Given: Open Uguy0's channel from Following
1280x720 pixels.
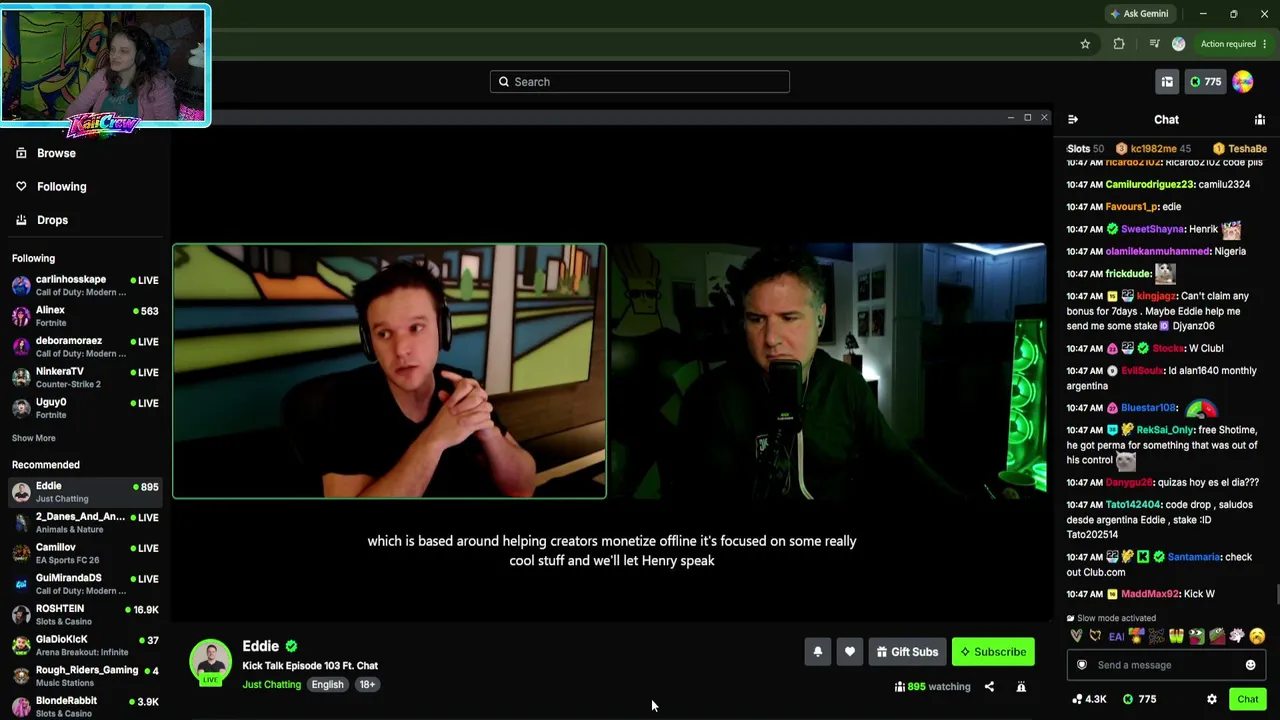Looking at the screenshot, I should click(x=85, y=408).
